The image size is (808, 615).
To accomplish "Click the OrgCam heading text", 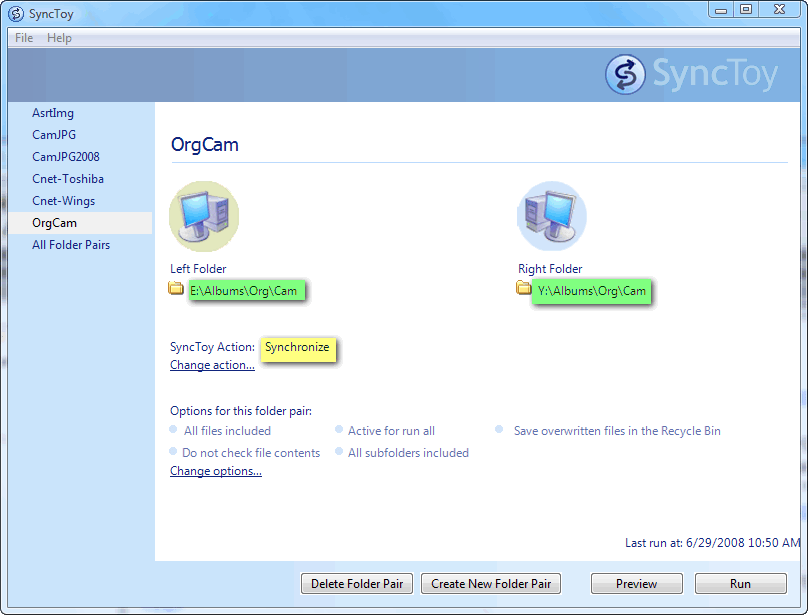I will click(x=205, y=145).
